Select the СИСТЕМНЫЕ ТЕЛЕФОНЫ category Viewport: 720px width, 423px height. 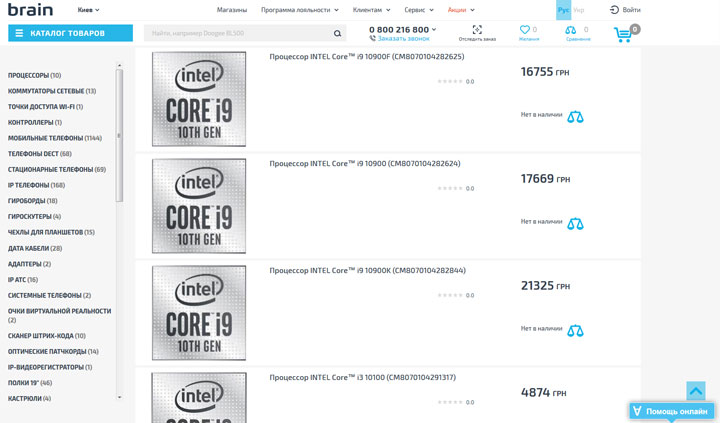(x=50, y=295)
